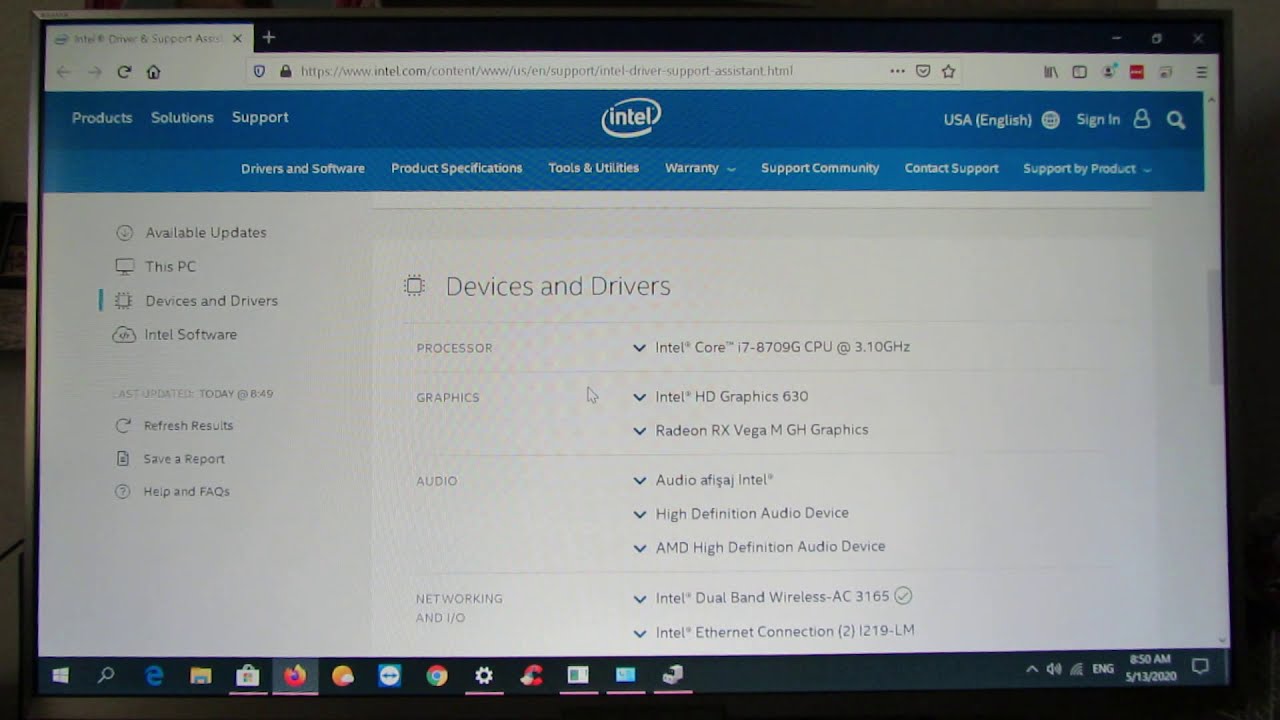
Task: Launch Microsoft Edge from the taskbar
Action: 154,676
